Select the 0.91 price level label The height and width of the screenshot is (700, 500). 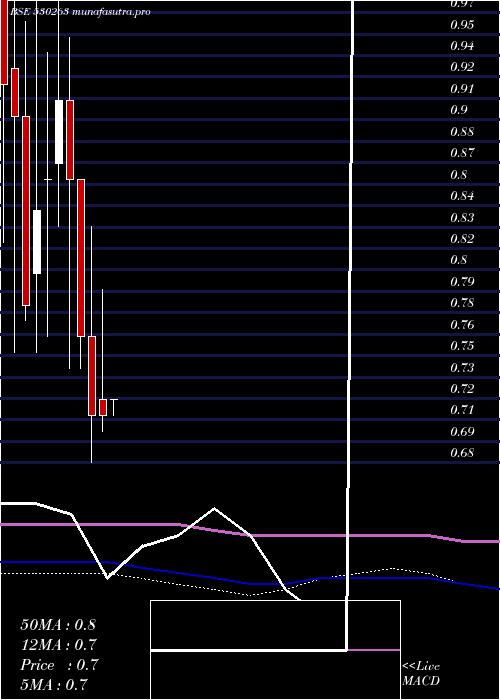pyautogui.click(x=462, y=88)
